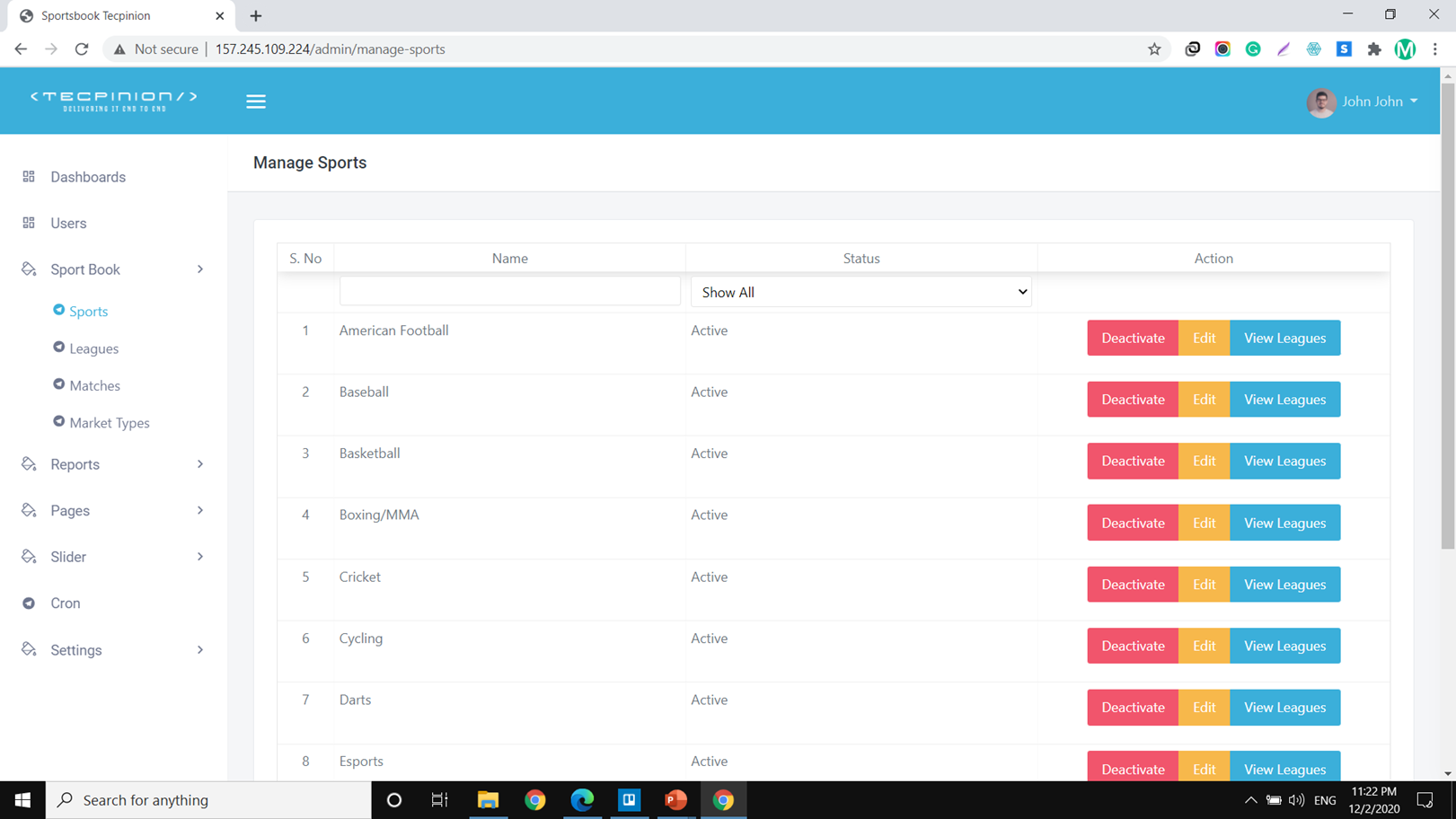This screenshot has height=819, width=1456.
Task: View Leagues for American Football
Action: 1284,338
